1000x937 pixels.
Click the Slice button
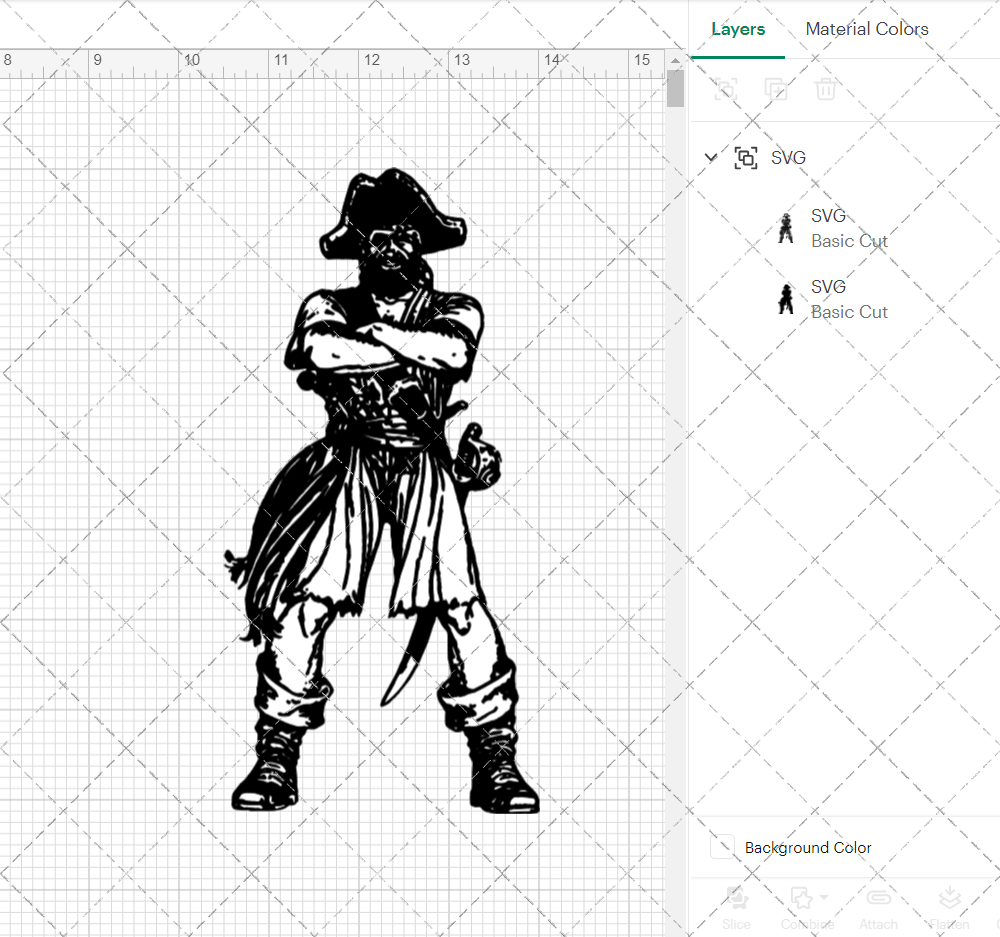(x=737, y=908)
